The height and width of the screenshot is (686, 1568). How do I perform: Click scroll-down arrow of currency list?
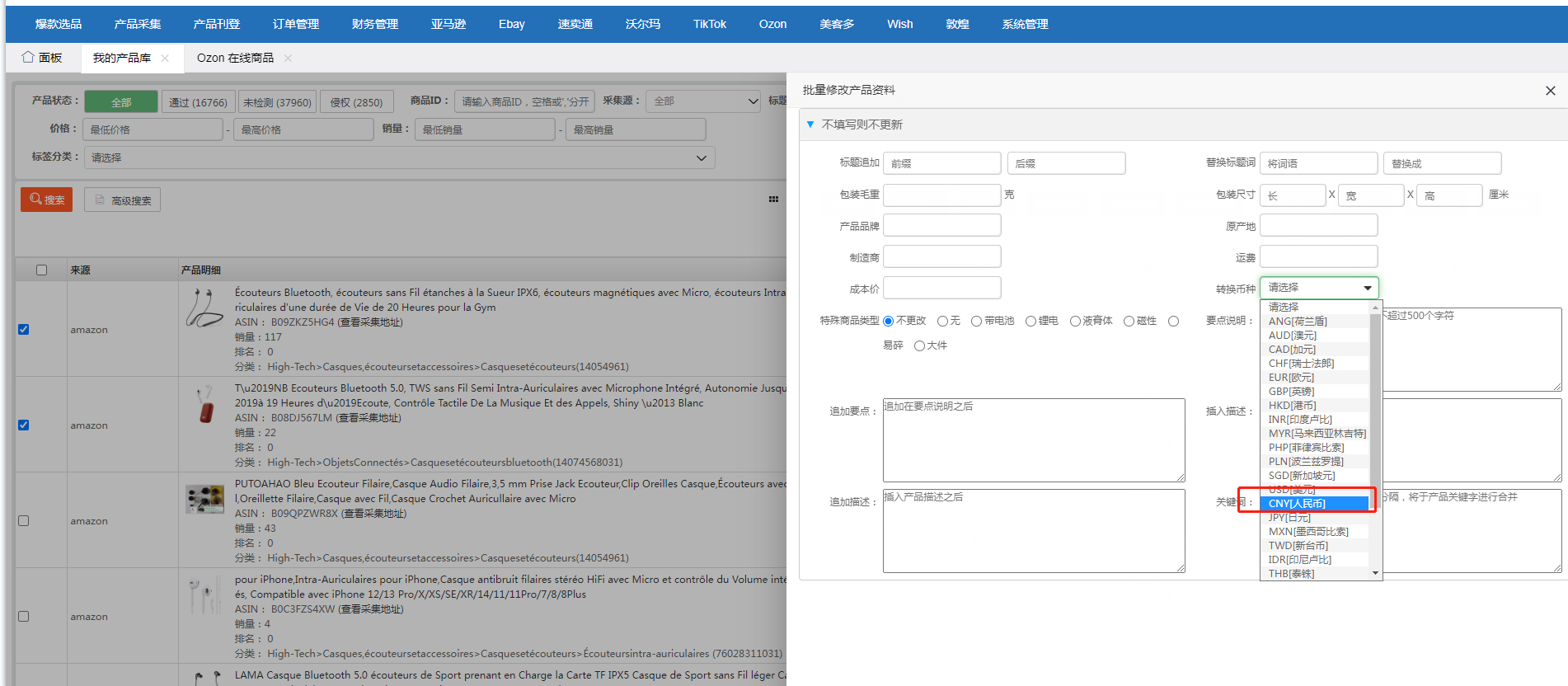tap(1375, 573)
